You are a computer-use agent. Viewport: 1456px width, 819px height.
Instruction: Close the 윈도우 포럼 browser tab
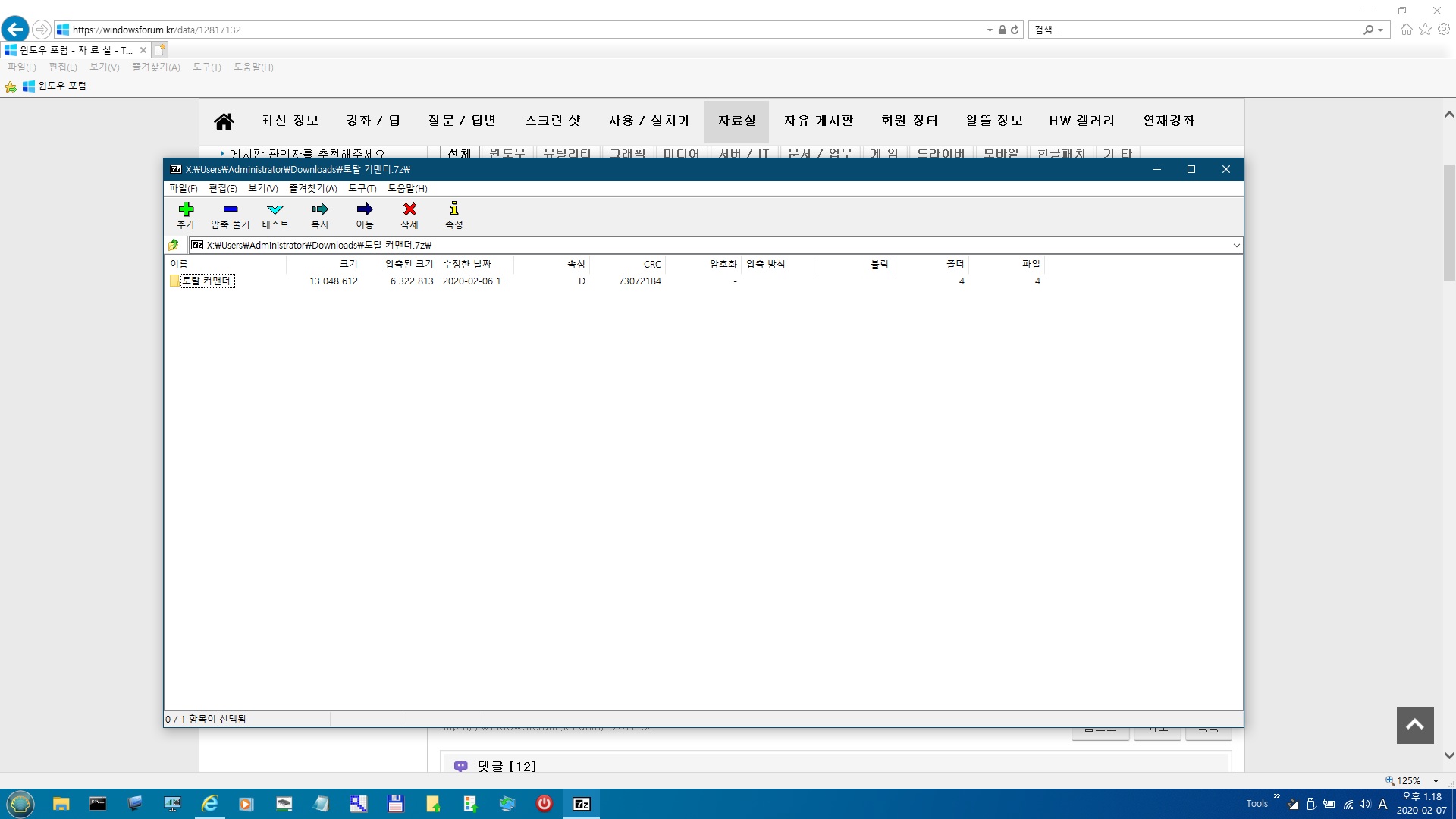pyautogui.click(x=143, y=50)
